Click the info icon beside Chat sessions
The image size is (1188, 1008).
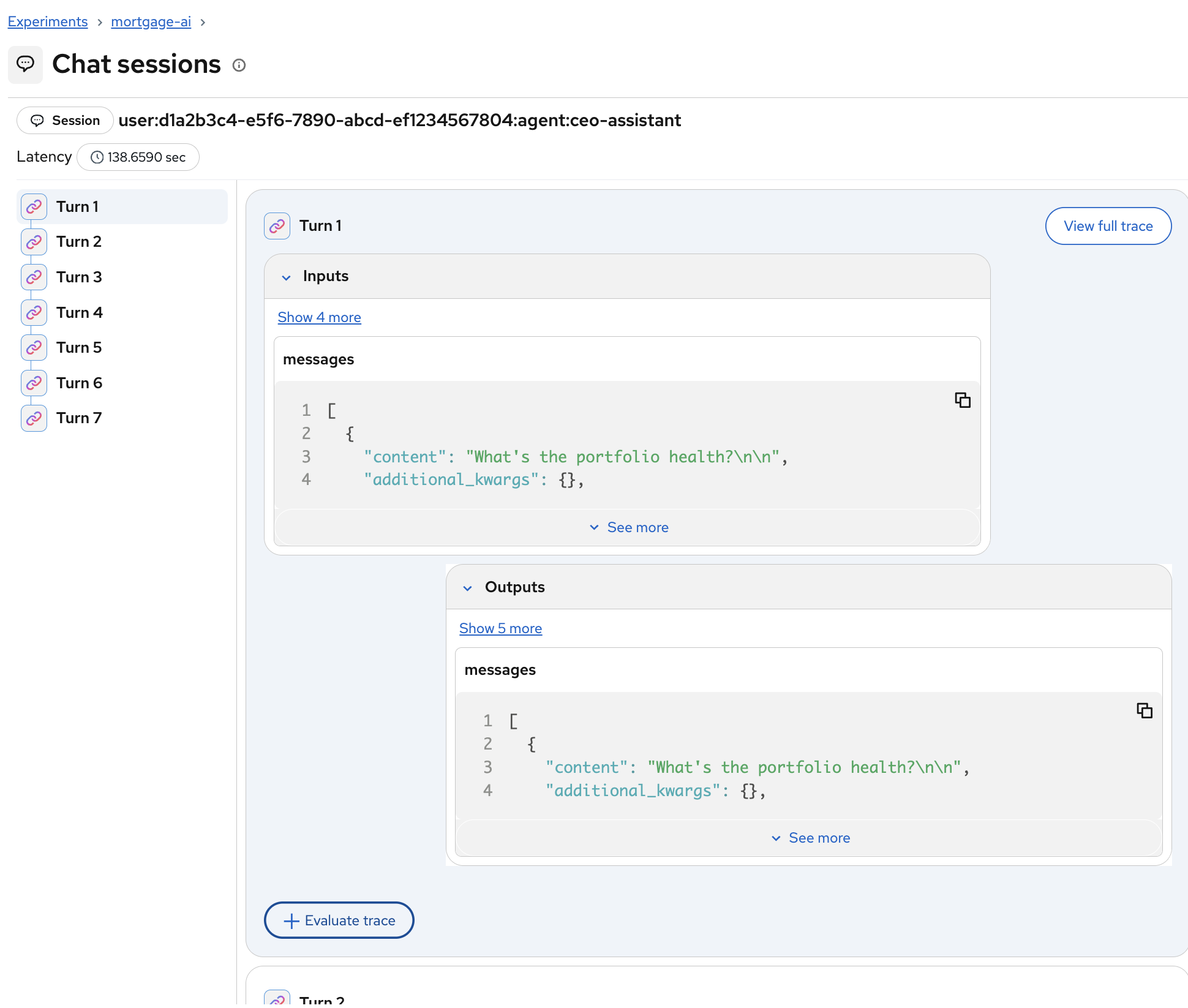239,66
